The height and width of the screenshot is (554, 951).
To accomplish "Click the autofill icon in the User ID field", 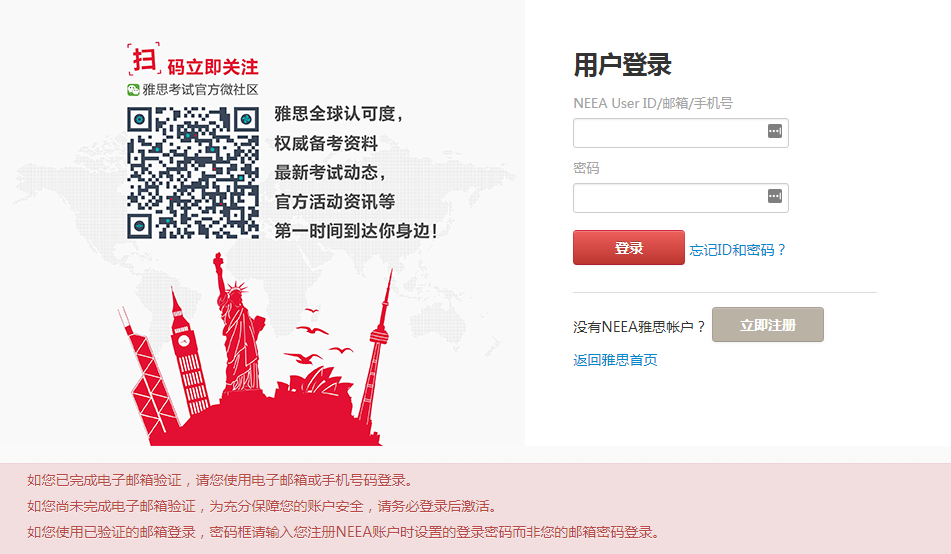I will coord(774,132).
